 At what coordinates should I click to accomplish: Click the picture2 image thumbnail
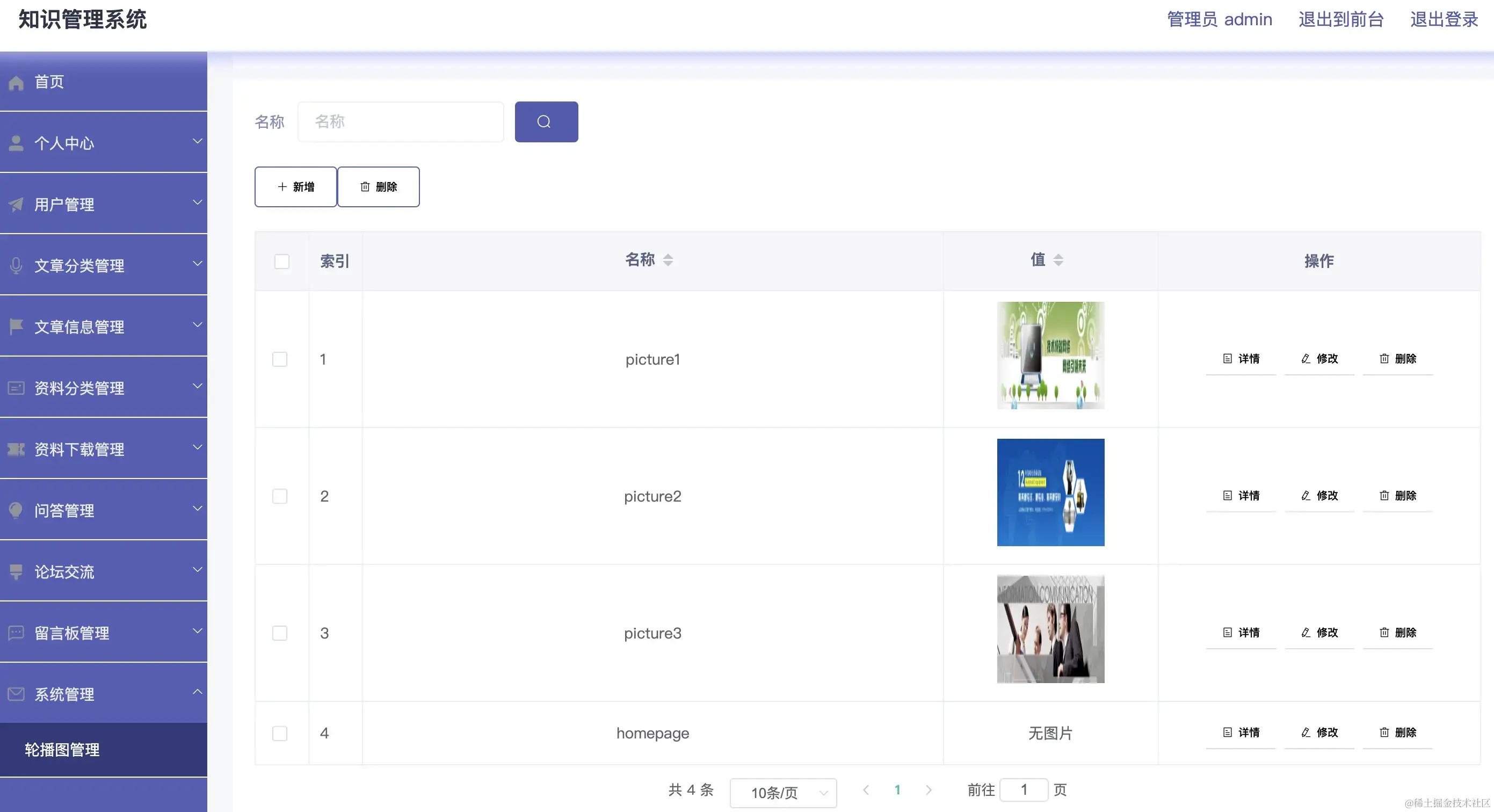(x=1050, y=492)
